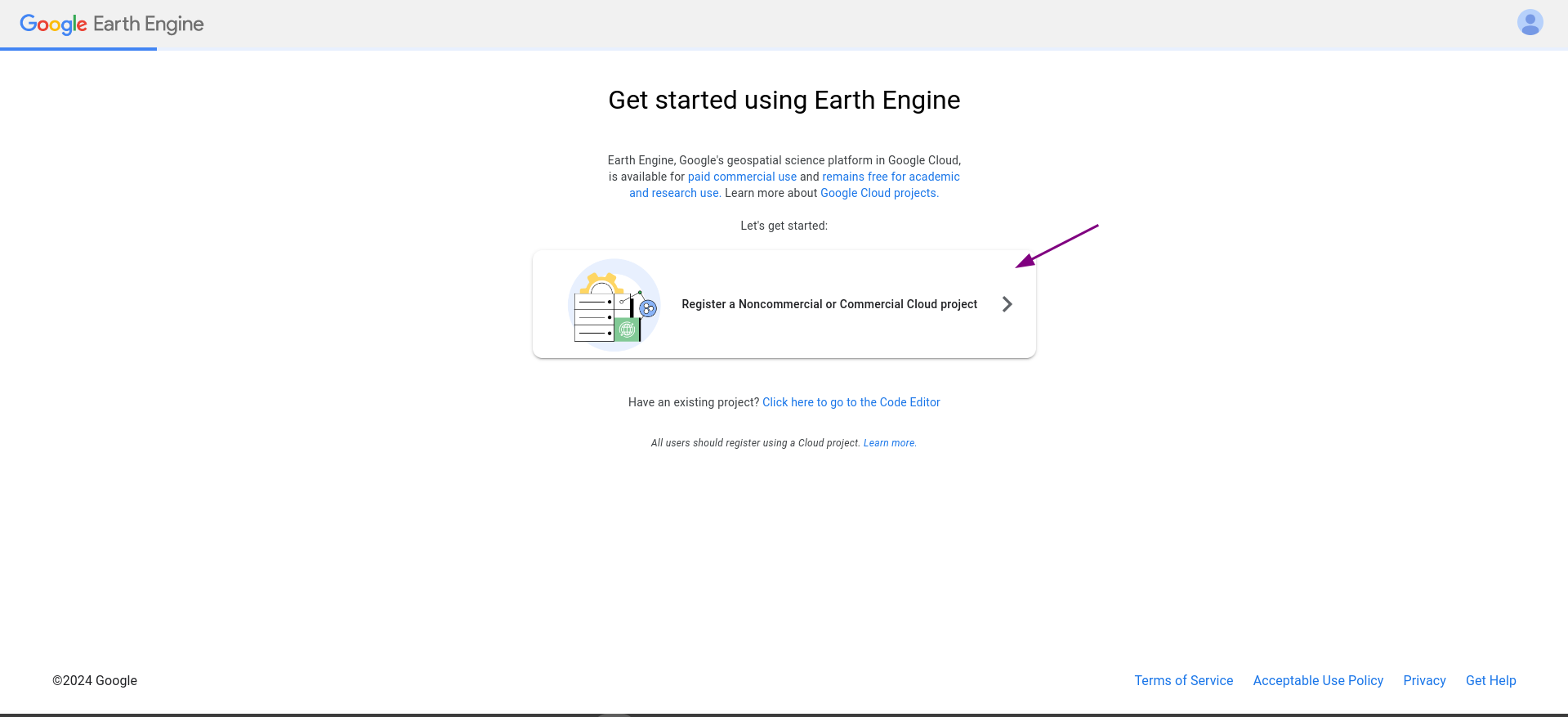1568x717 pixels.
Task: Open the Acceptable Use Policy footer link
Action: pyautogui.click(x=1318, y=680)
